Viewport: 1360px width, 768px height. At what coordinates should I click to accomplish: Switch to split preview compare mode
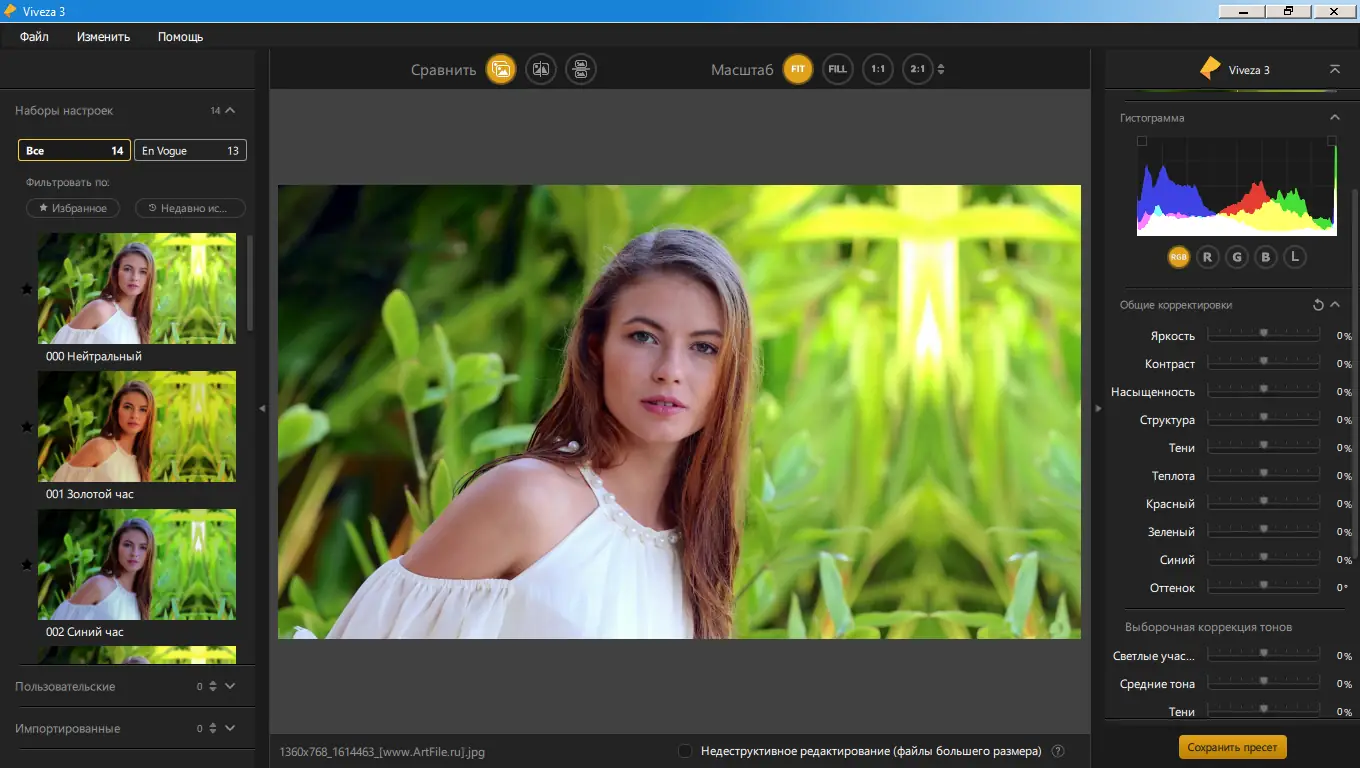tap(541, 69)
